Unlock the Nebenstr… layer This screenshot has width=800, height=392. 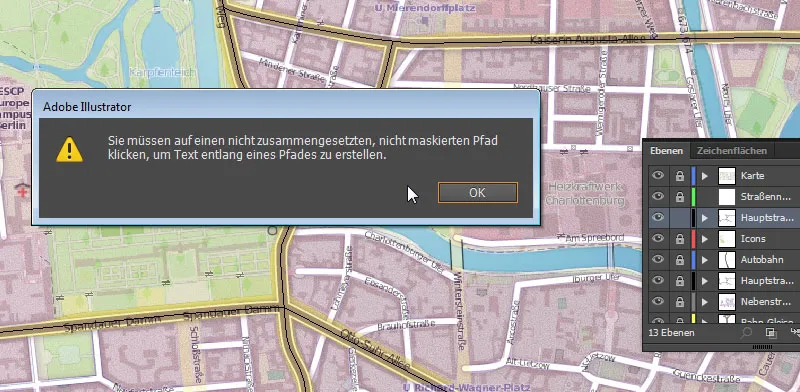[x=680, y=302]
